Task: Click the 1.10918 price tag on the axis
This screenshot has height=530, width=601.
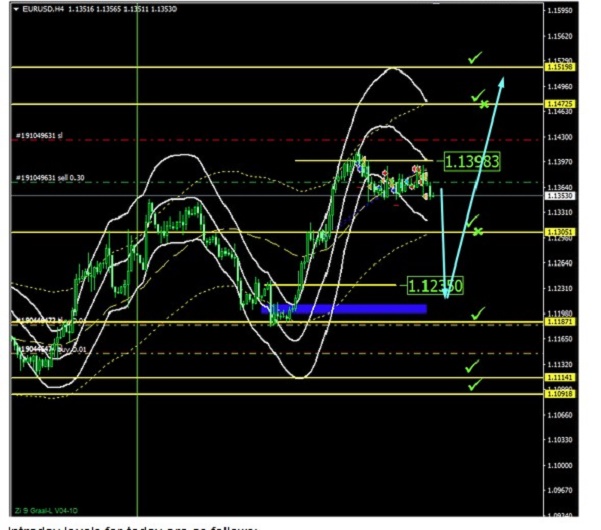Action: (x=560, y=394)
